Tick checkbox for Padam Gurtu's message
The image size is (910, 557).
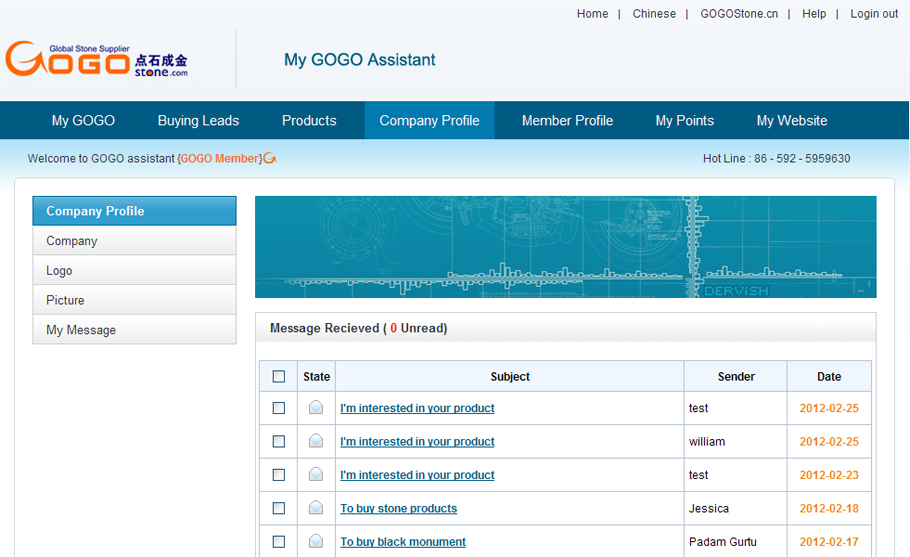coord(279,542)
